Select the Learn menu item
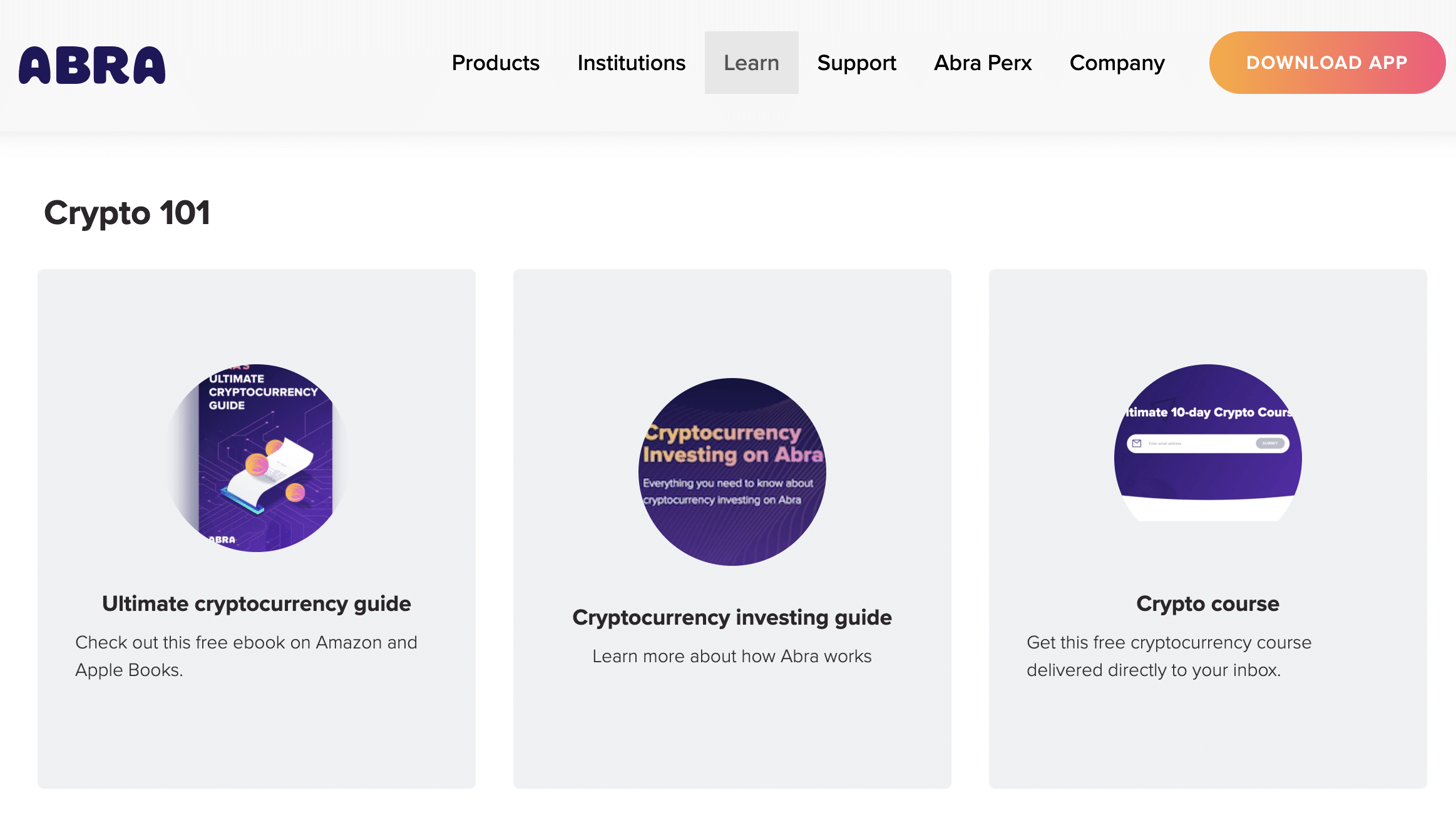The image size is (1456, 835). click(x=752, y=63)
